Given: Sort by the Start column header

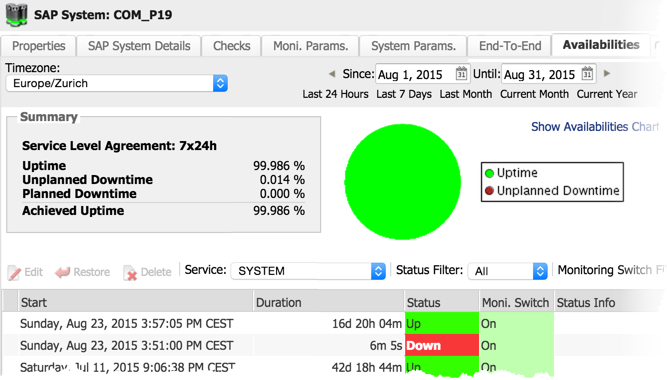Looking at the screenshot, I should click(x=136, y=303).
